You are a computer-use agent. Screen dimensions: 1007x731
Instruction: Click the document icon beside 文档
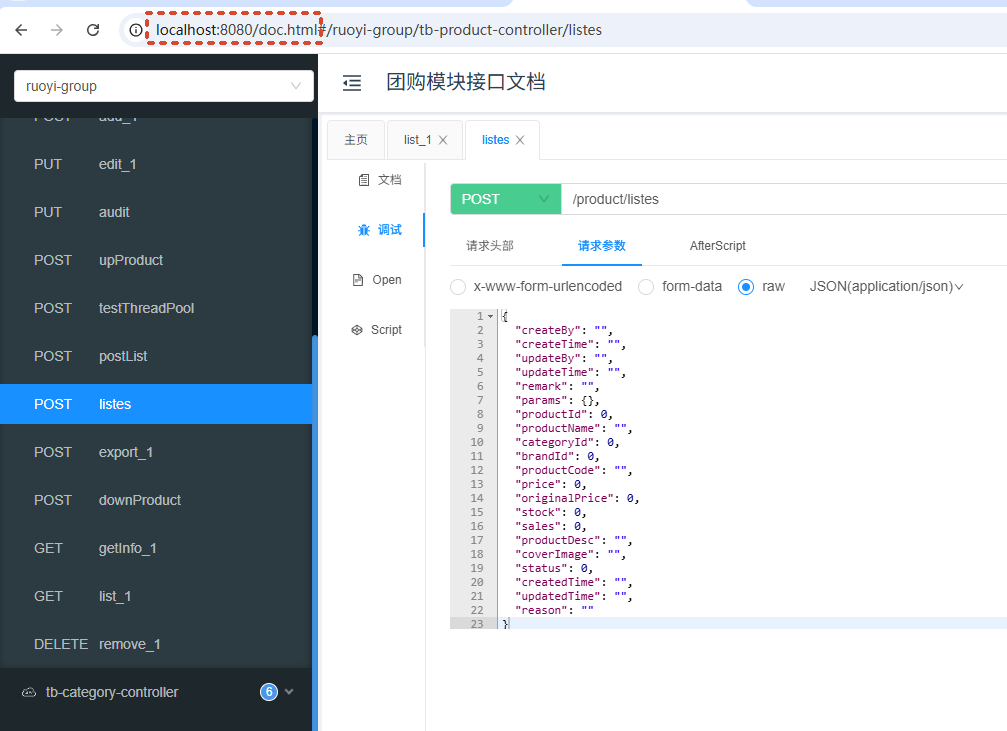[x=363, y=180]
